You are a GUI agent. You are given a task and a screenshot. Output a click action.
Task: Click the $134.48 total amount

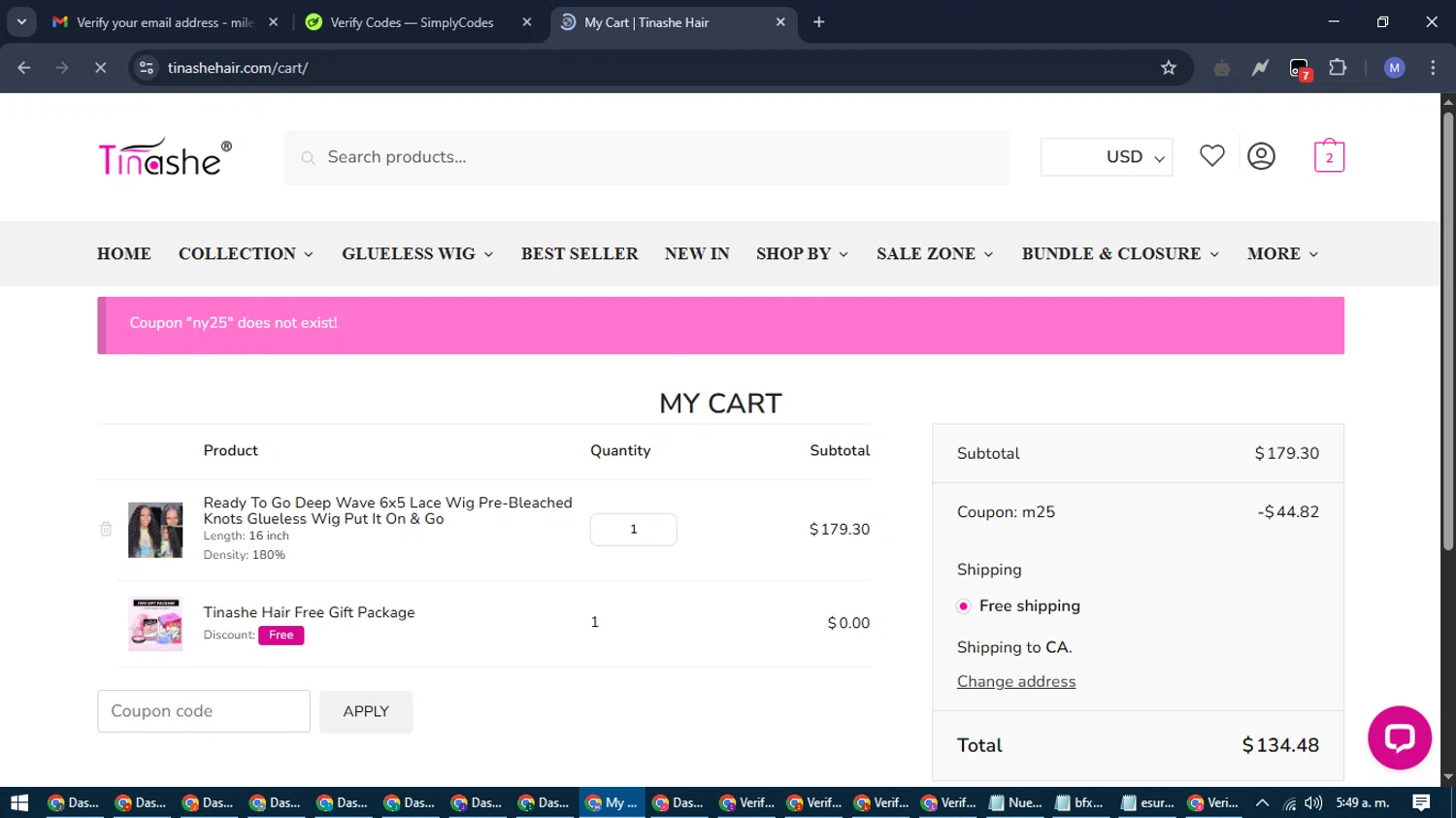pyautogui.click(x=1280, y=745)
